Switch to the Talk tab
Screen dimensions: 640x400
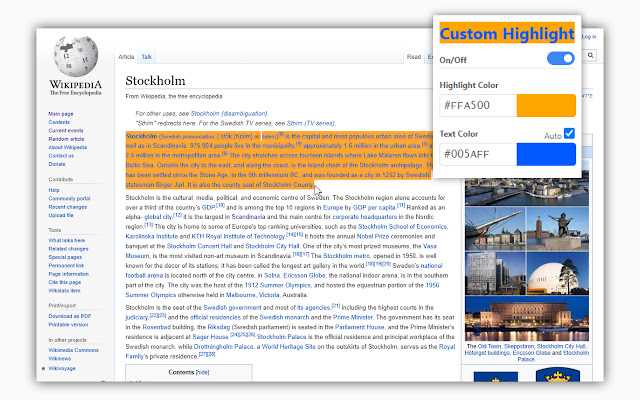click(147, 57)
